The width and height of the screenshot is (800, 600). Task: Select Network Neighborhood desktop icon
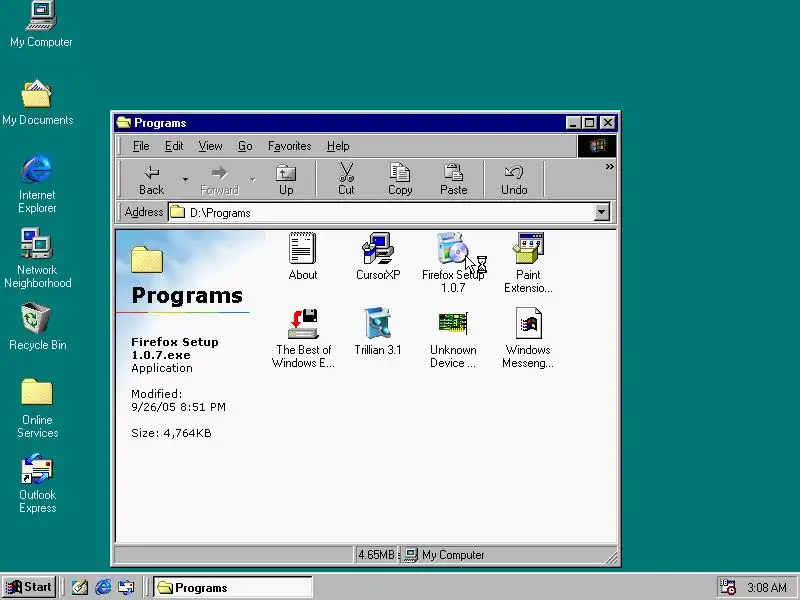point(37,258)
